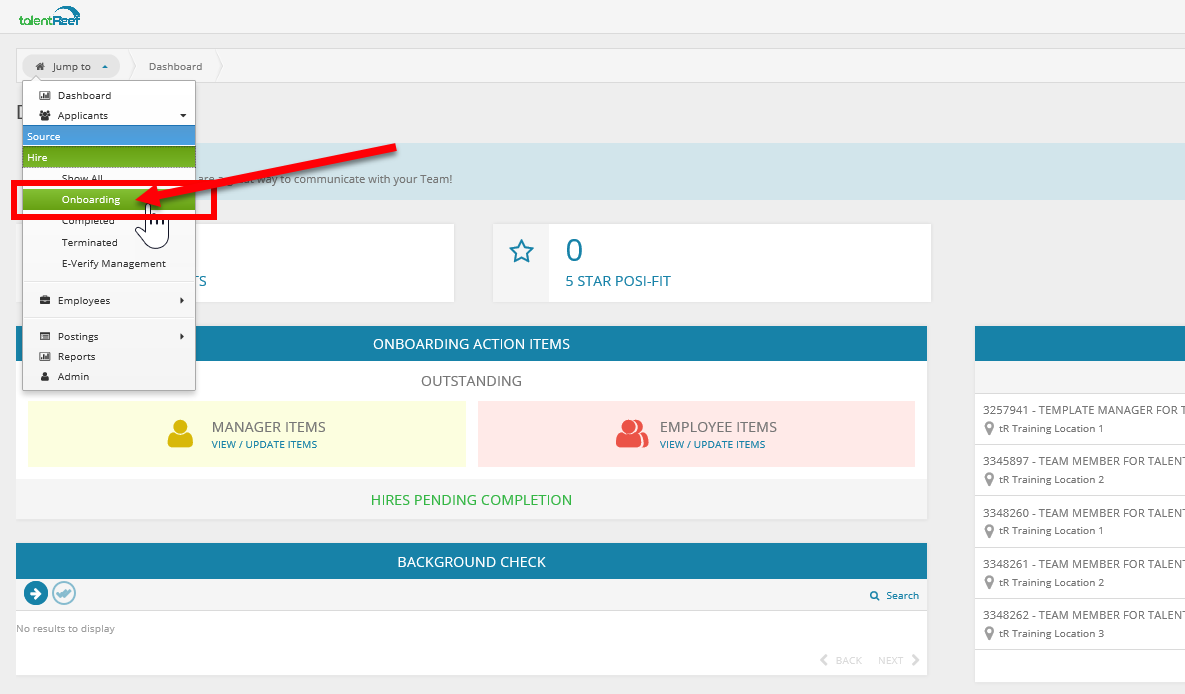Click the talentReef logo
This screenshot has width=1185, height=694.
coord(49,17)
